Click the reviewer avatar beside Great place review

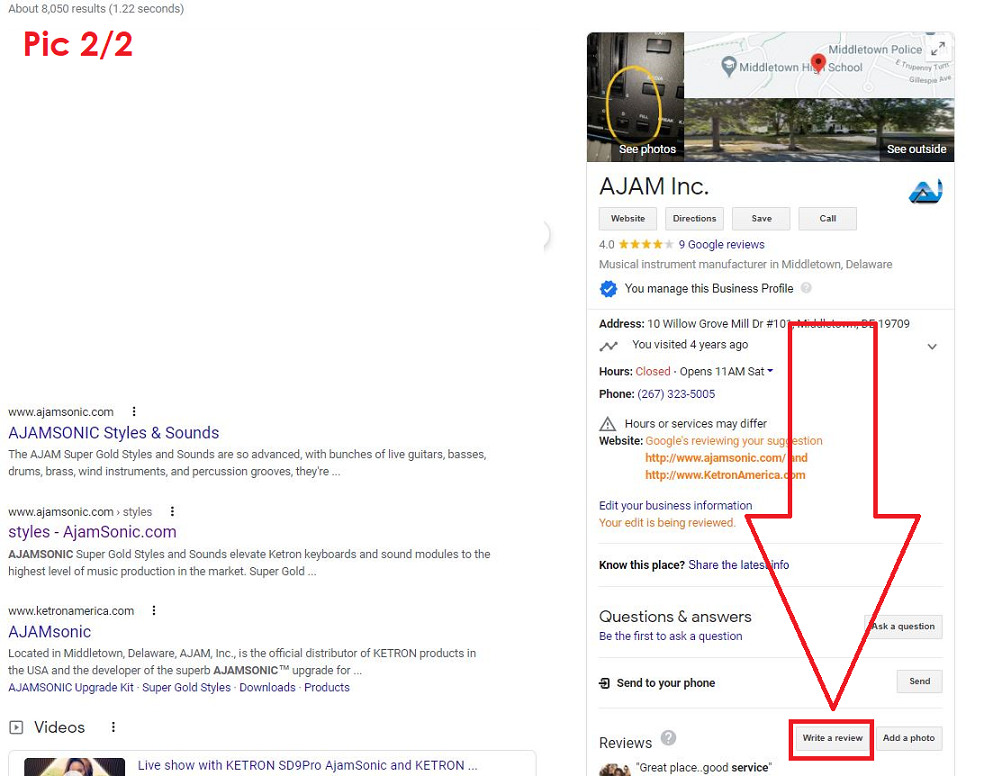(x=614, y=770)
